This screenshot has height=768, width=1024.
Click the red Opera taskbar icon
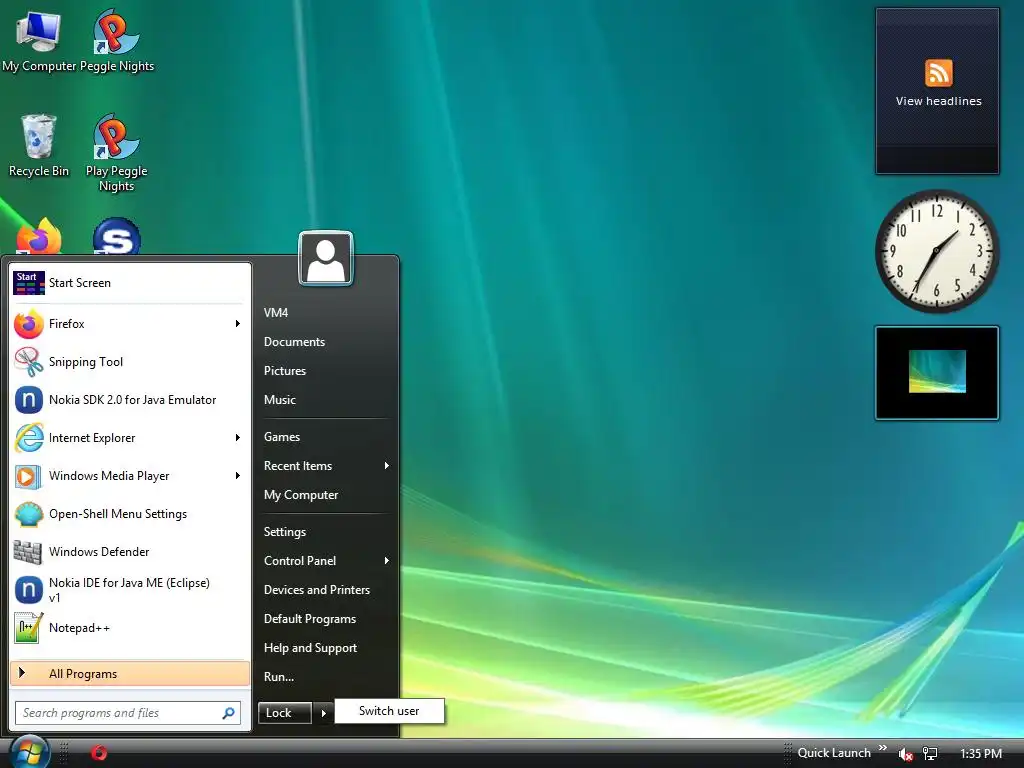coord(99,753)
